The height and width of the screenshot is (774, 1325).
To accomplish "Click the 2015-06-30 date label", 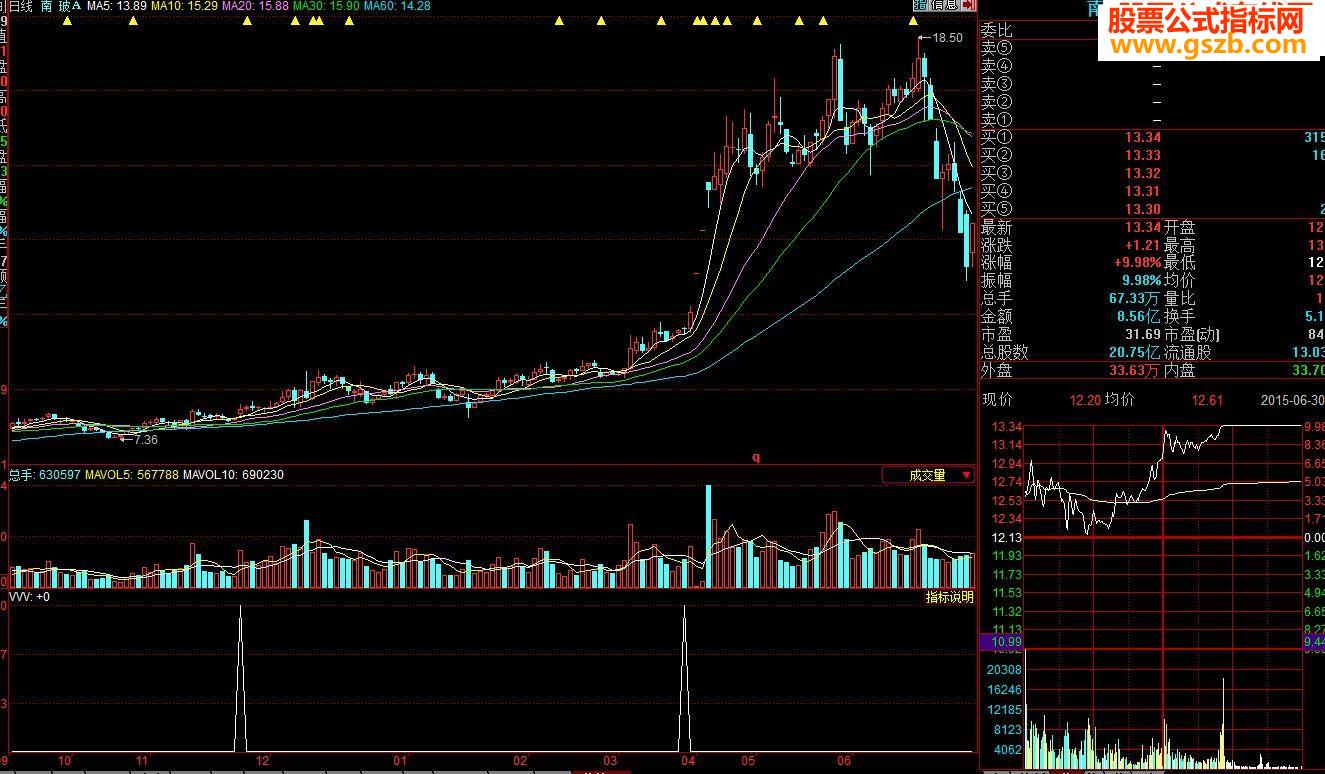I will pyautogui.click(x=1291, y=400).
